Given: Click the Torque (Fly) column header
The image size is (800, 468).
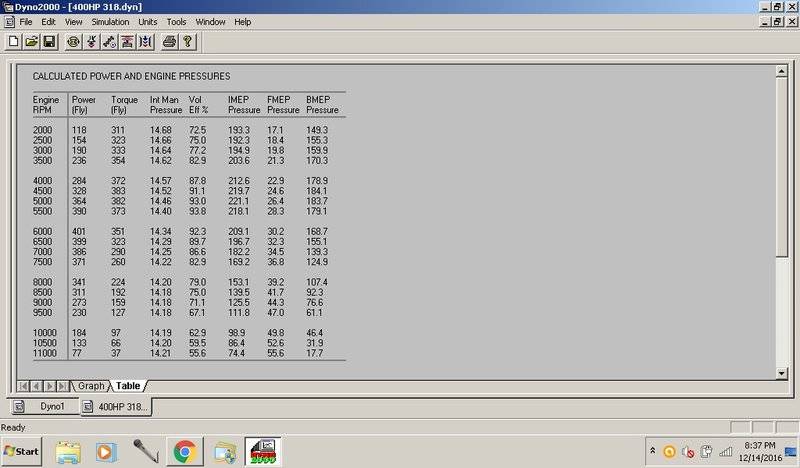Looking at the screenshot, I should [x=124, y=105].
